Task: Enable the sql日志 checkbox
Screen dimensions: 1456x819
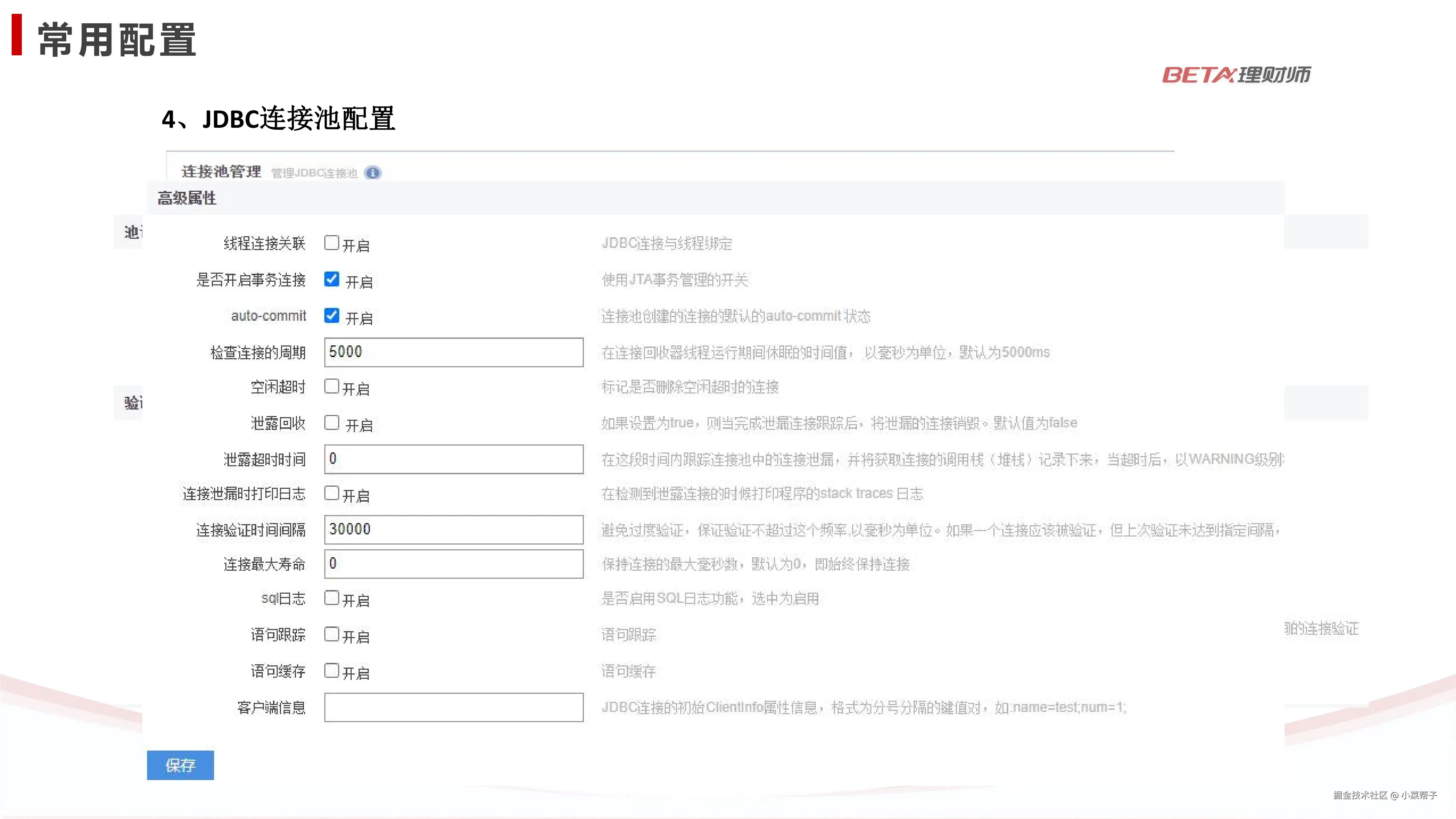Action: click(x=332, y=598)
